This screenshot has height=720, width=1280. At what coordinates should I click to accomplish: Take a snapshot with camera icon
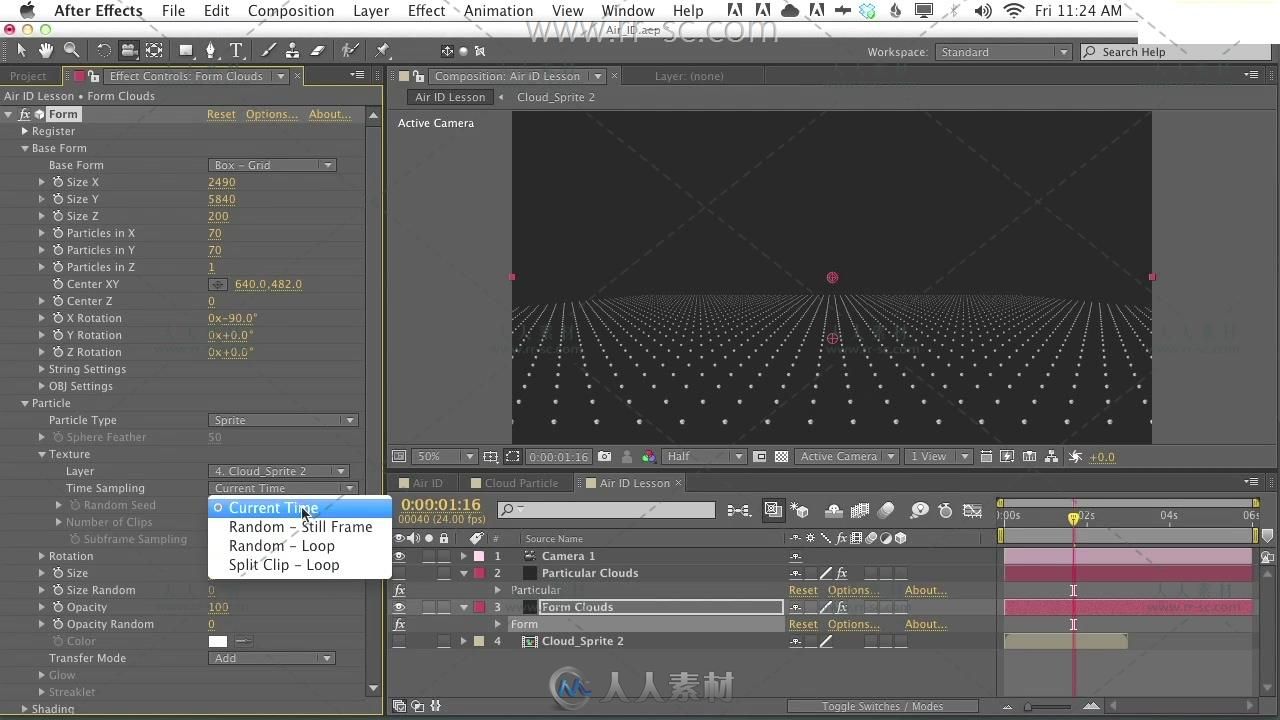click(x=604, y=456)
